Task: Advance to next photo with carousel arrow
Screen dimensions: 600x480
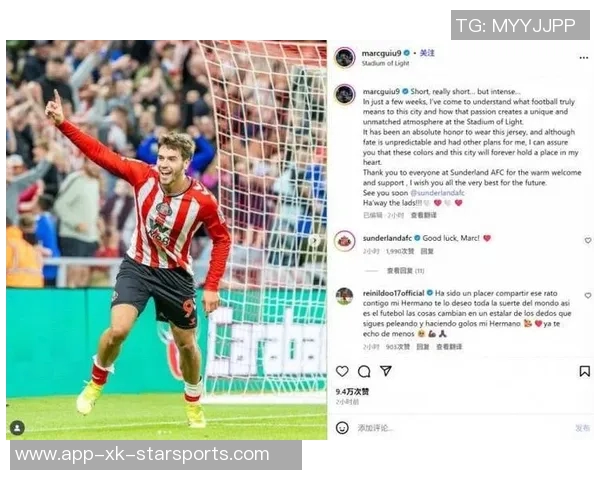Action: 315,240
